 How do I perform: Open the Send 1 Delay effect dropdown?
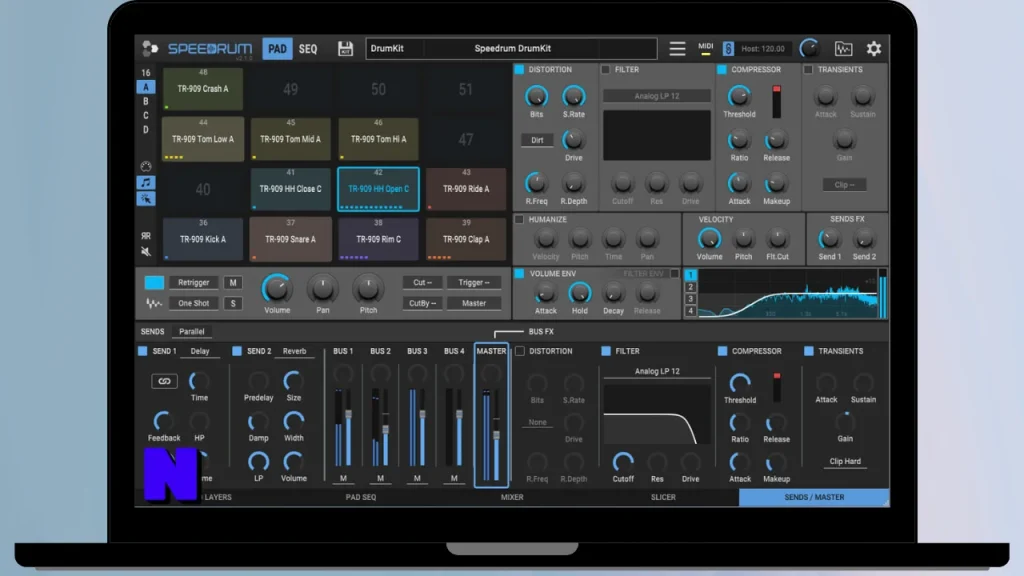point(200,351)
